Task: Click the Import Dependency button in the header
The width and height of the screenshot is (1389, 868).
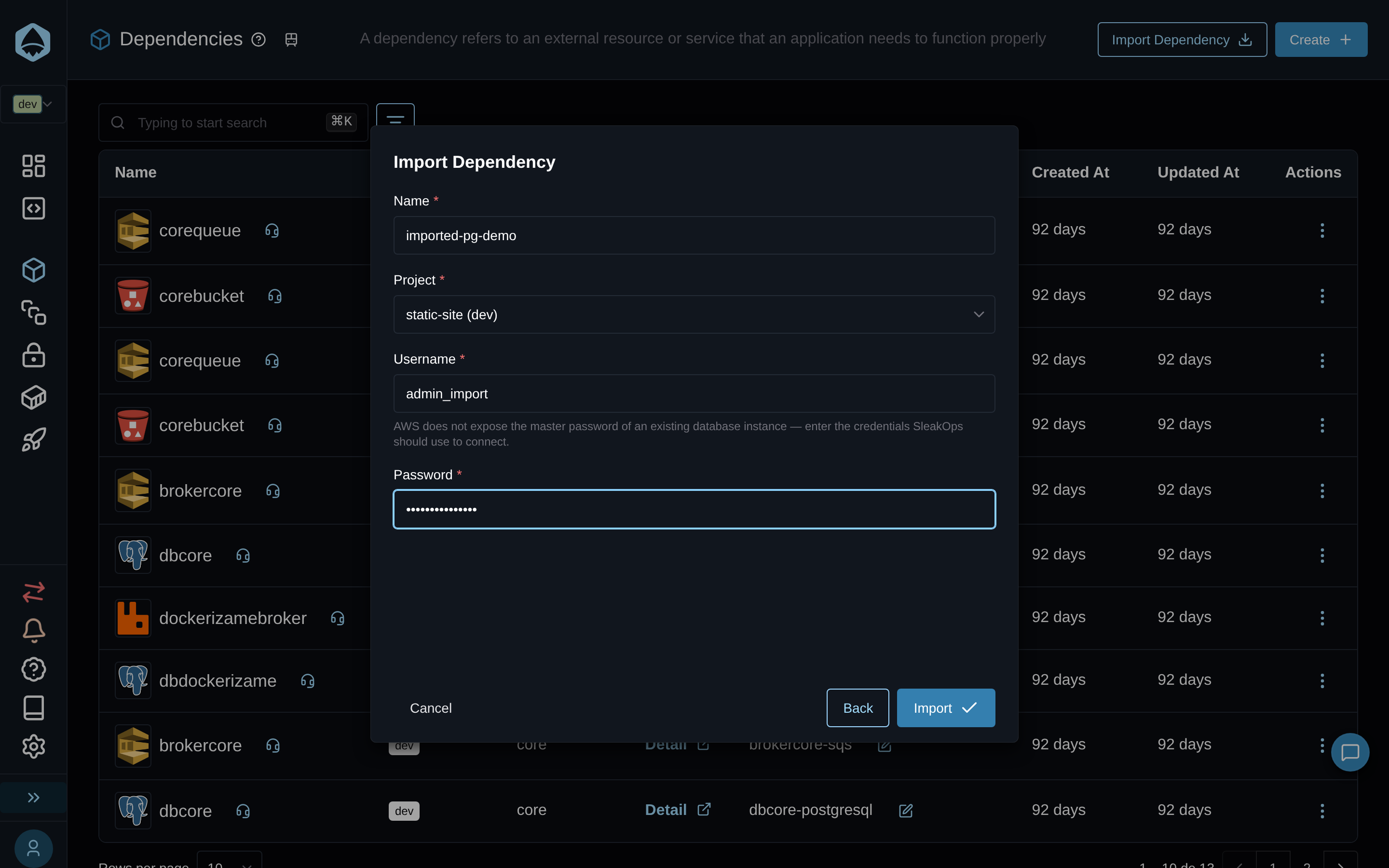Action: tap(1182, 40)
